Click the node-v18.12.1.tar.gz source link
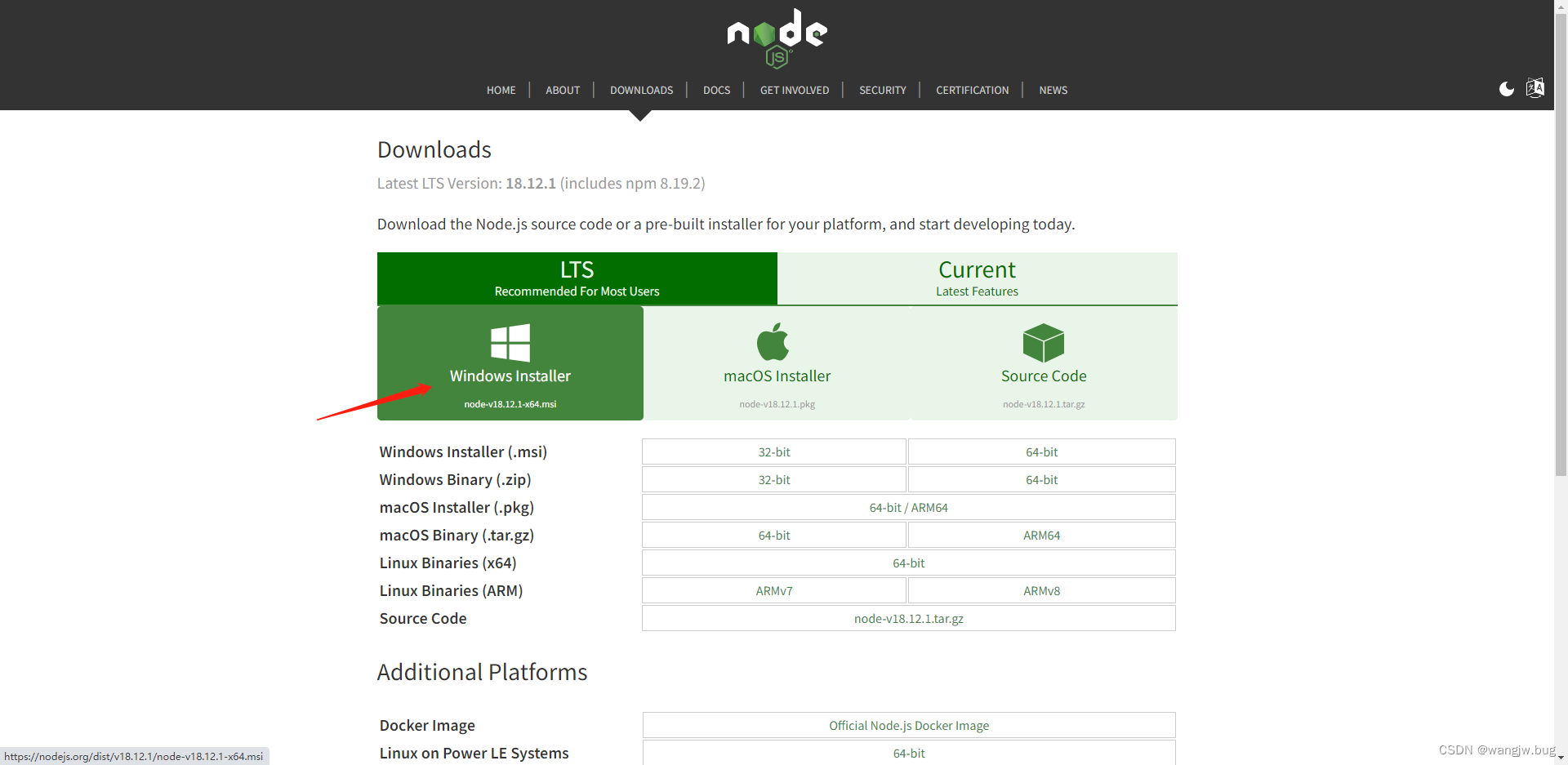The height and width of the screenshot is (765, 1568). pos(908,618)
